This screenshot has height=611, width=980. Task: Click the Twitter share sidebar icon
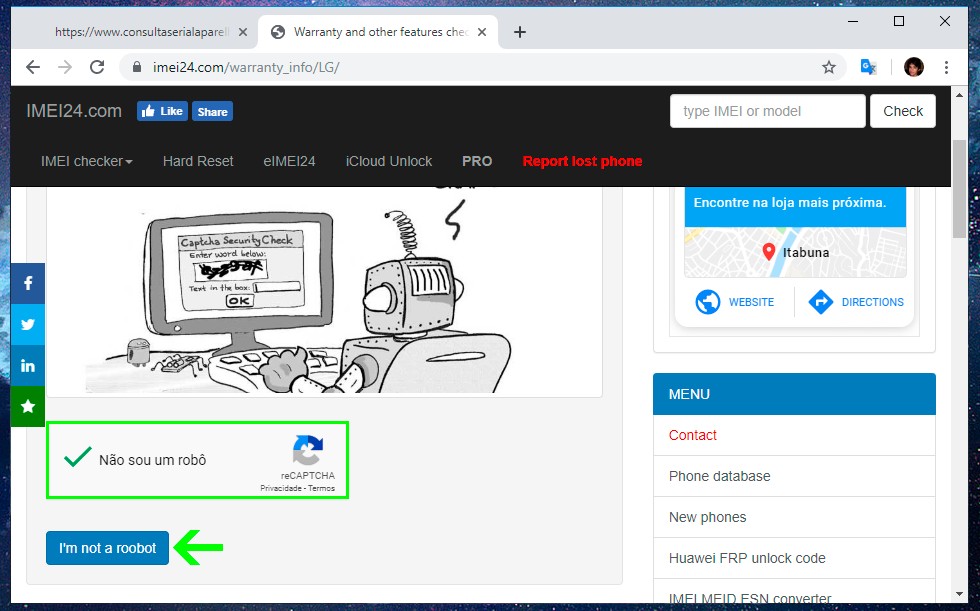coord(27,324)
